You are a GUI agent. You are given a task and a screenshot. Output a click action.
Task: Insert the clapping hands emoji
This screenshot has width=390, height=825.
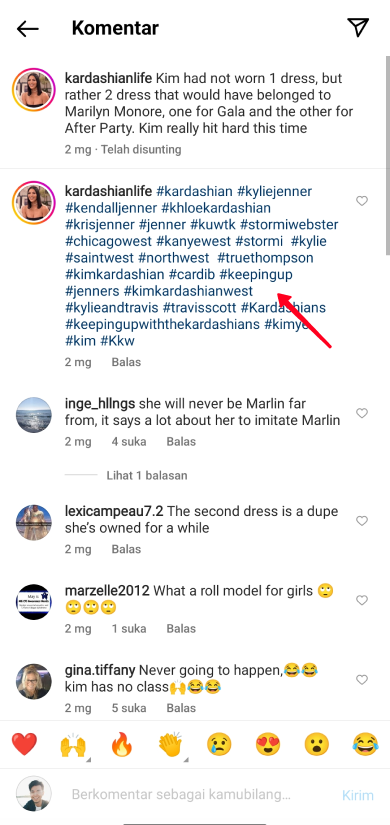171,744
